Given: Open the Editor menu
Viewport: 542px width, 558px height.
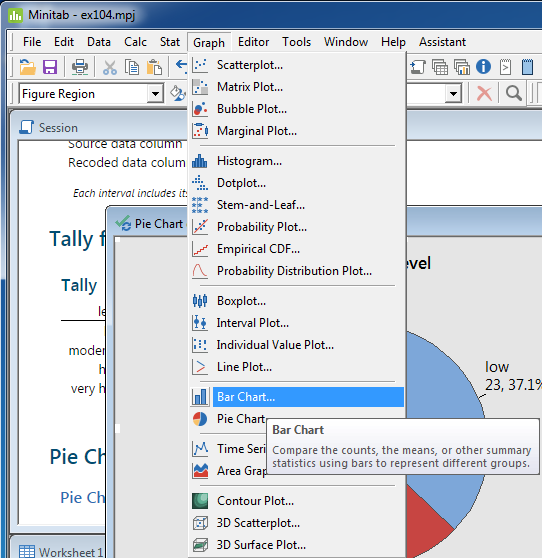Looking at the screenshot, I should (x=253, y=42).
